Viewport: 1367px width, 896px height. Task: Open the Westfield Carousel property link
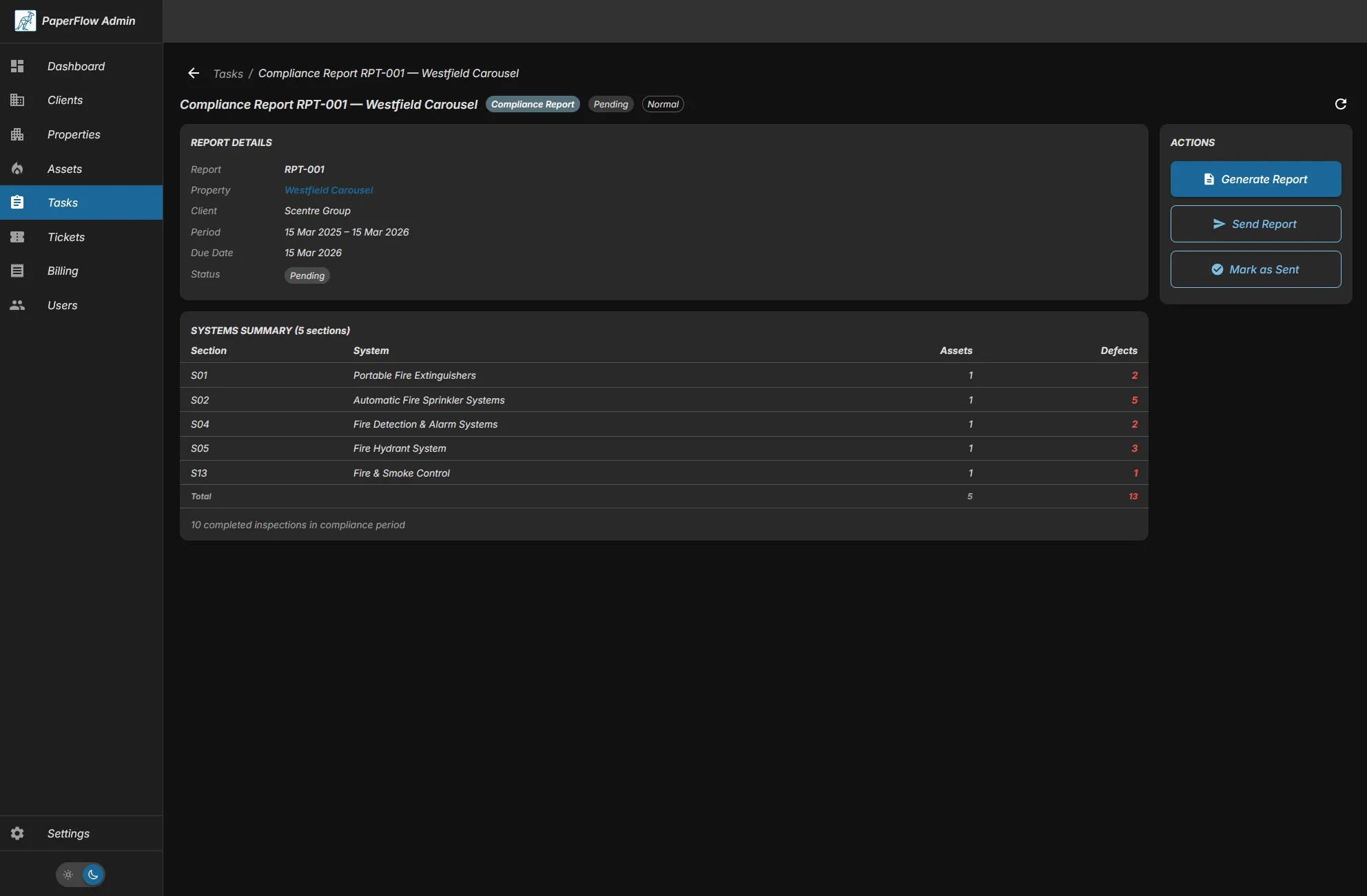[328, 190]
